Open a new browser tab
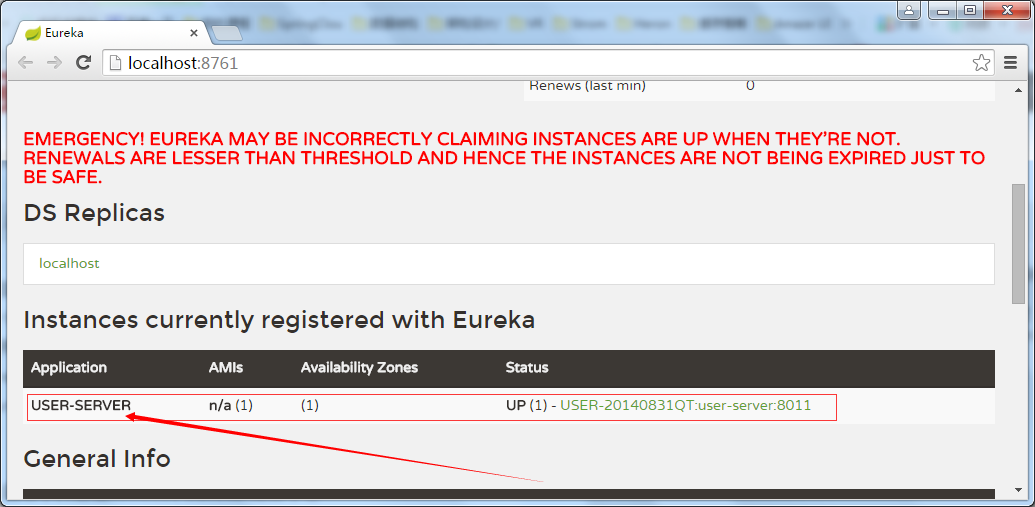The width and height of the screenshot is (1035, 507). pos(227,34)
